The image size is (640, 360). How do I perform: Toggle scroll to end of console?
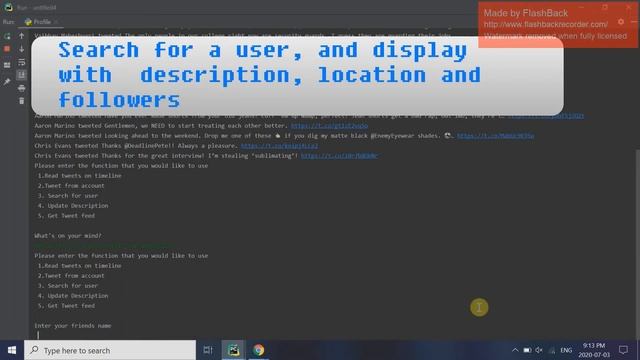tap(22, 75)
